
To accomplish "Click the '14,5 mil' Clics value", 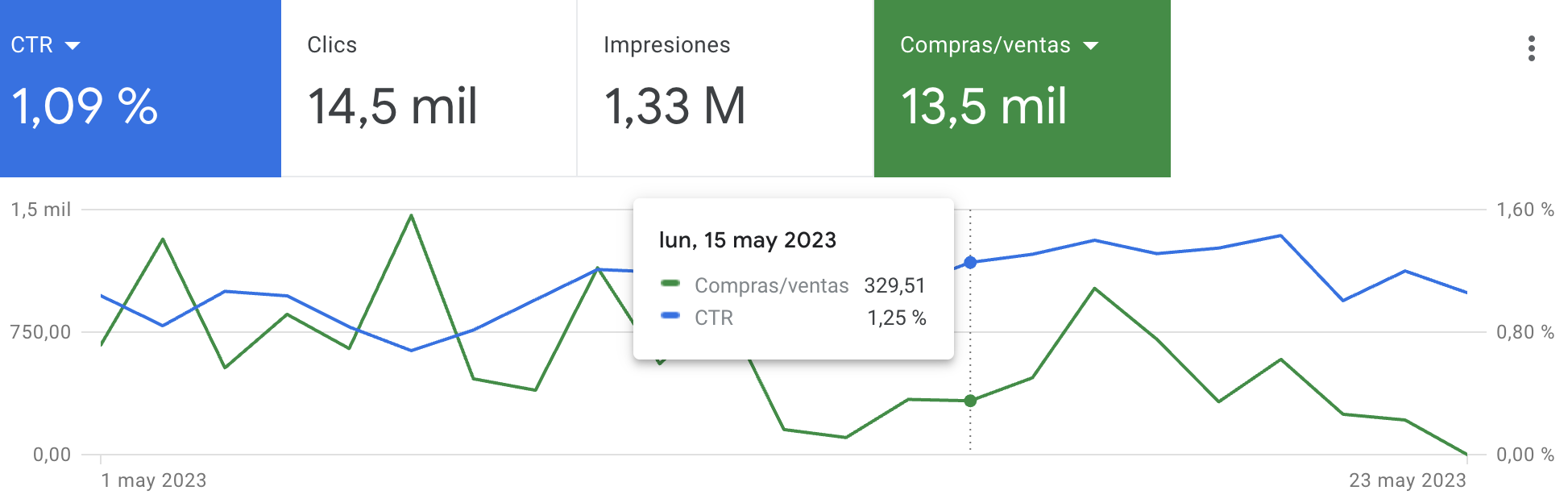I will (392, 106).
